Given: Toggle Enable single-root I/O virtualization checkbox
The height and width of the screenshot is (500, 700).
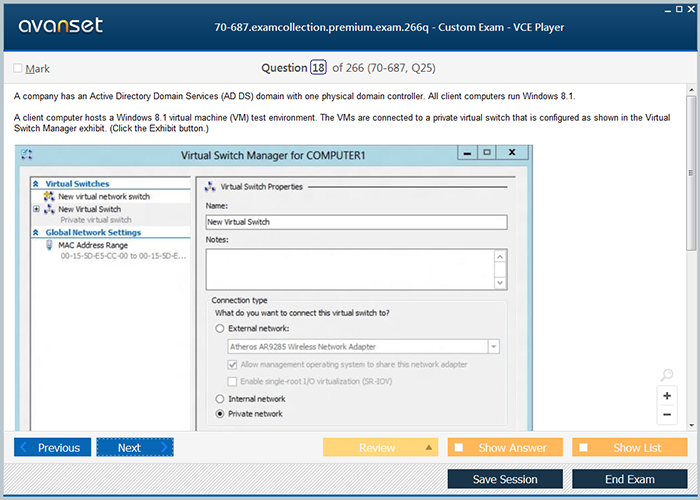Looking at the screenshot, I should [x=232, y=381].
